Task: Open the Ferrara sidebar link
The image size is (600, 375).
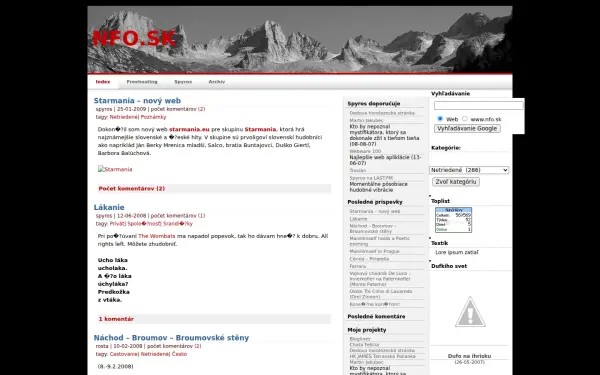Action: pos(357,266)
